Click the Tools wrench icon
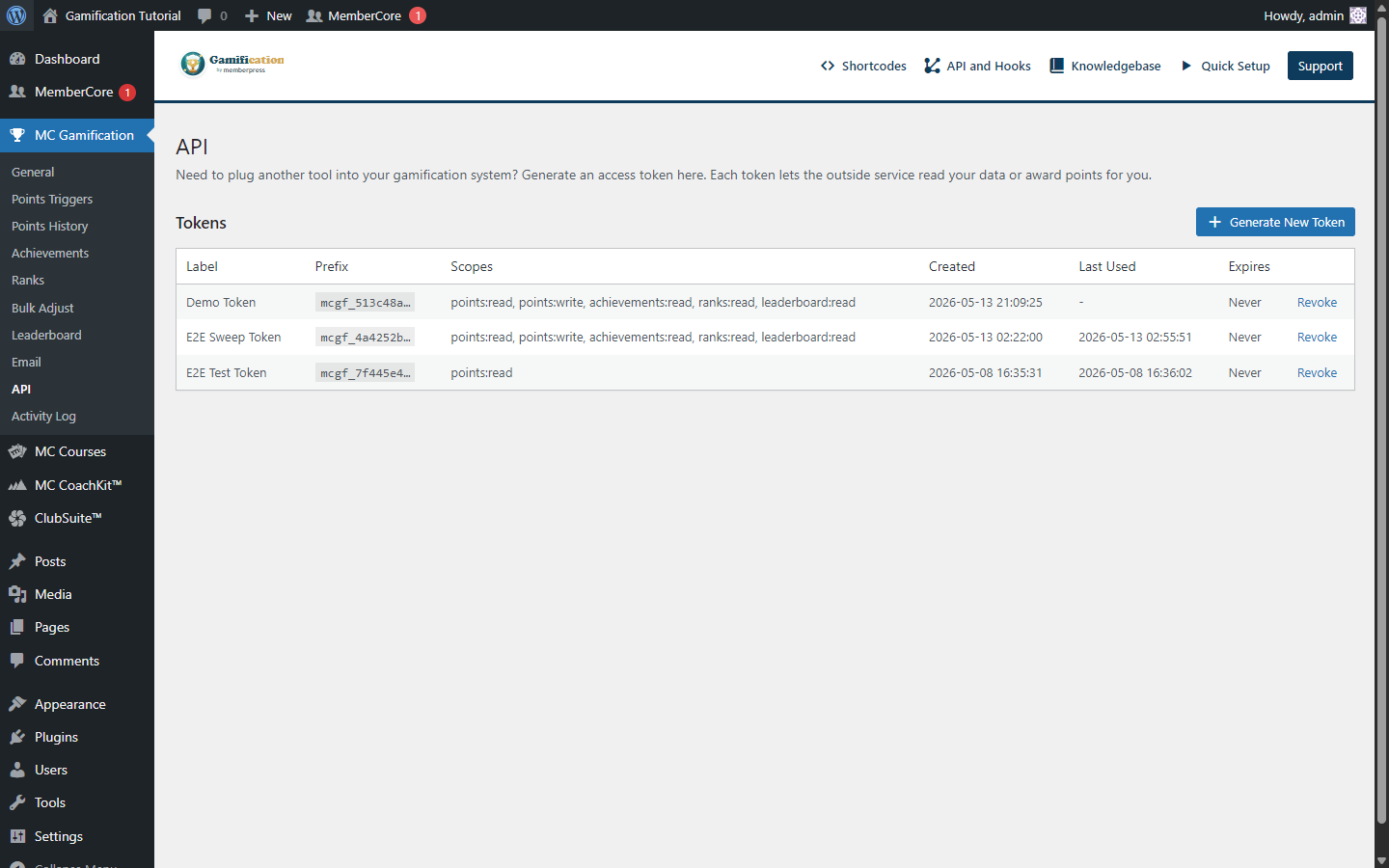 (x=17, y=802)
